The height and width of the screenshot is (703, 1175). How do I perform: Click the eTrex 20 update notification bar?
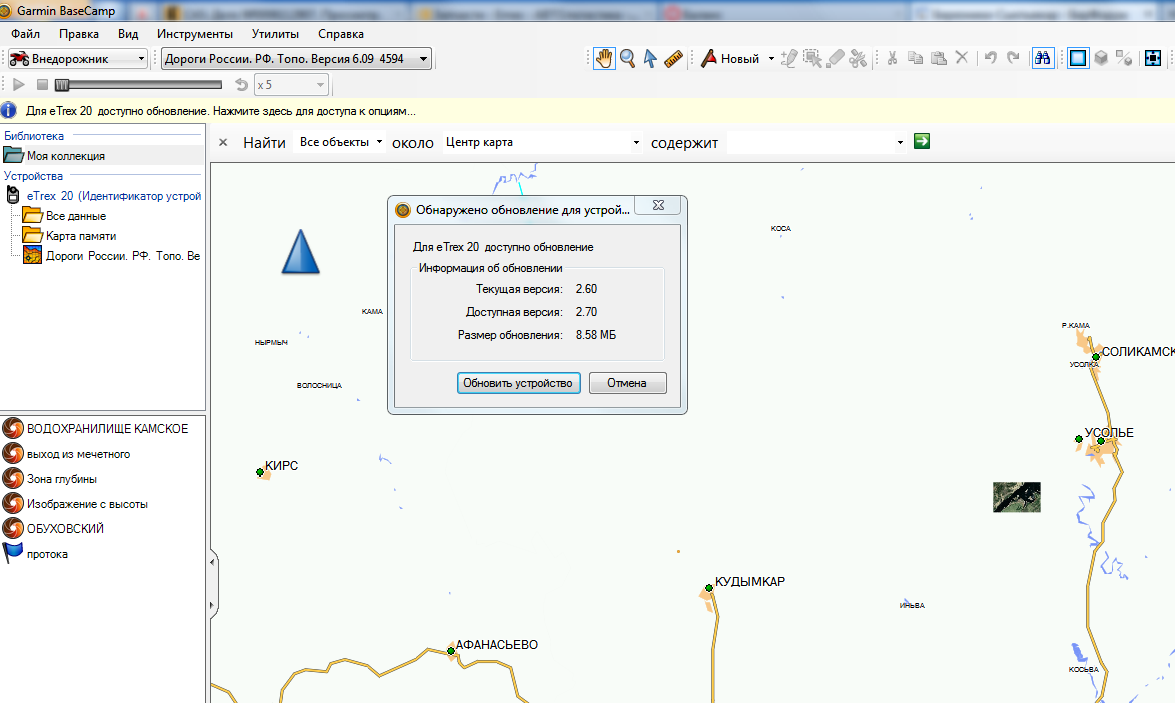[x=220, y=111]
